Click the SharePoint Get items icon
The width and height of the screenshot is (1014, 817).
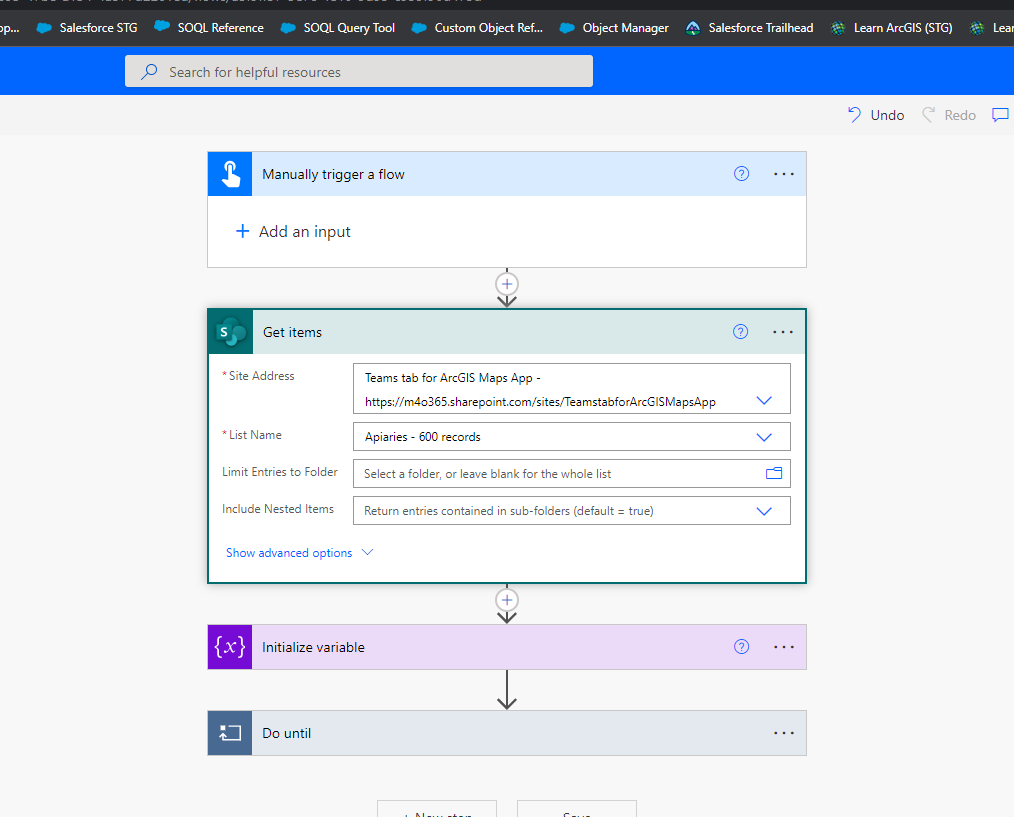point(231,332)
